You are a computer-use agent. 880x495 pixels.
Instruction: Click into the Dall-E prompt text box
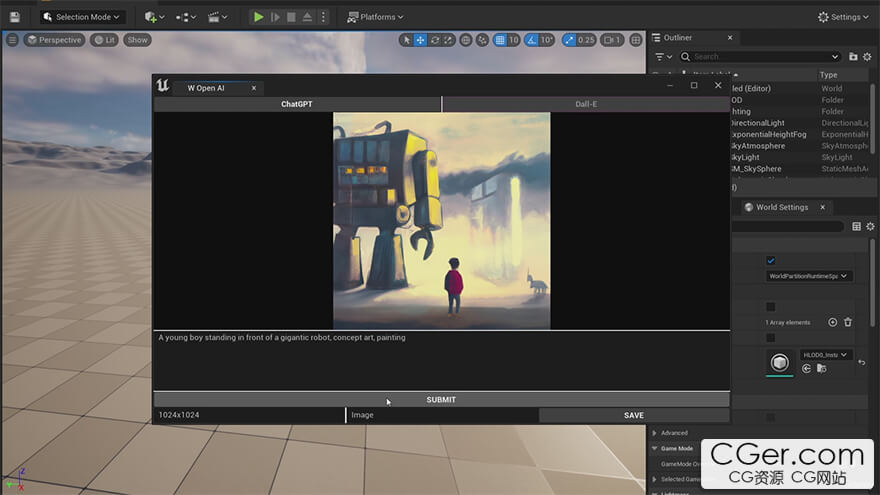(442, 360)
